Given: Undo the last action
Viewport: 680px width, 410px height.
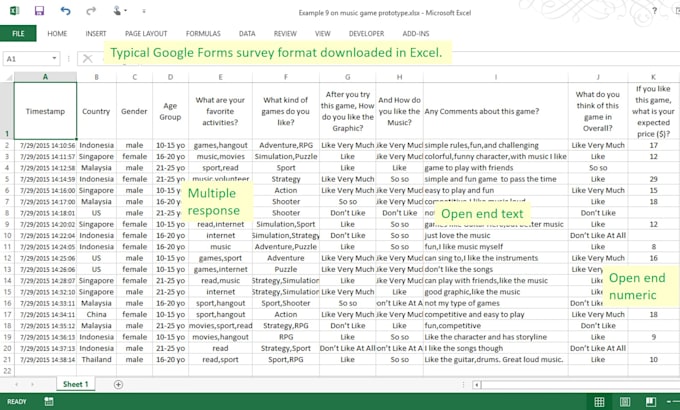Looking at the screenshot, I should point(65,11).
